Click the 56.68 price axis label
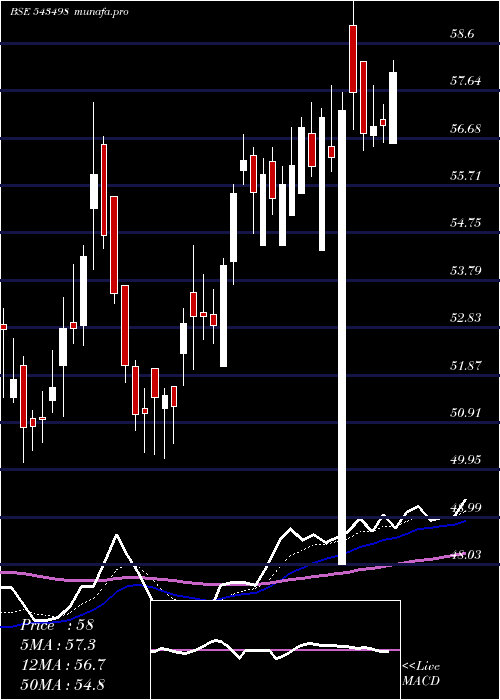 coord(466,129)
